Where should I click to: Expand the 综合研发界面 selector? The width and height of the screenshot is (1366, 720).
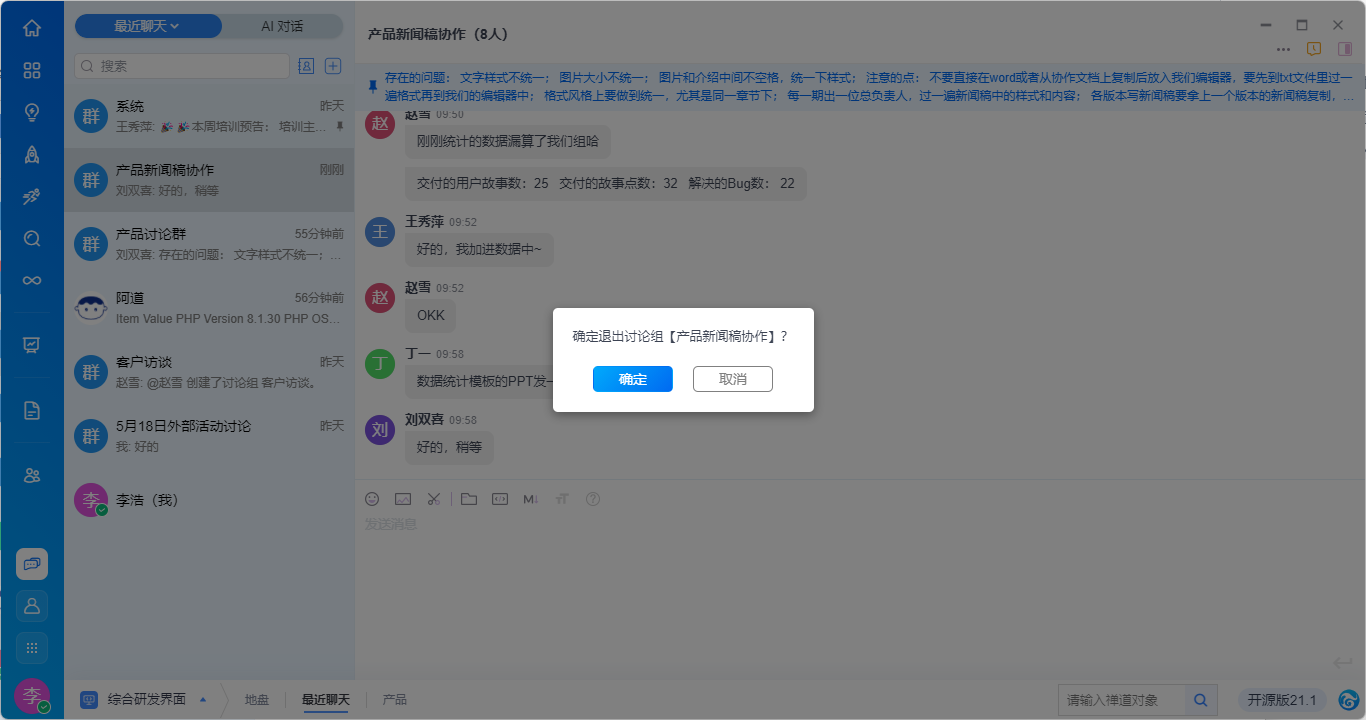[146, 700]
